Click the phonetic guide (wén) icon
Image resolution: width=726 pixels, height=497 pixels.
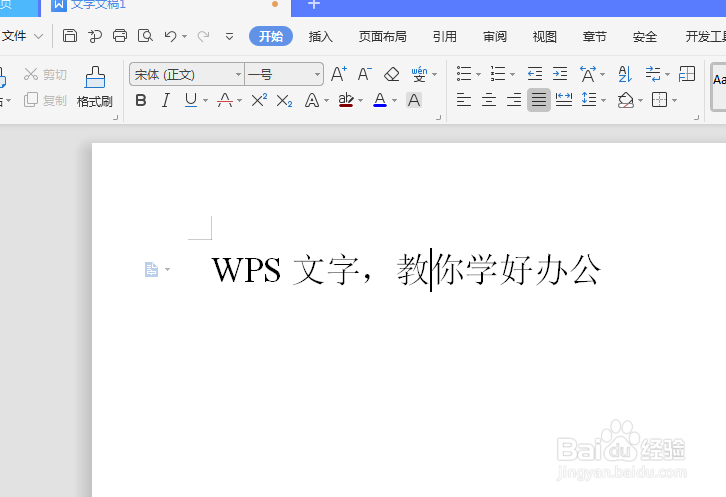(x=419, y=74)
